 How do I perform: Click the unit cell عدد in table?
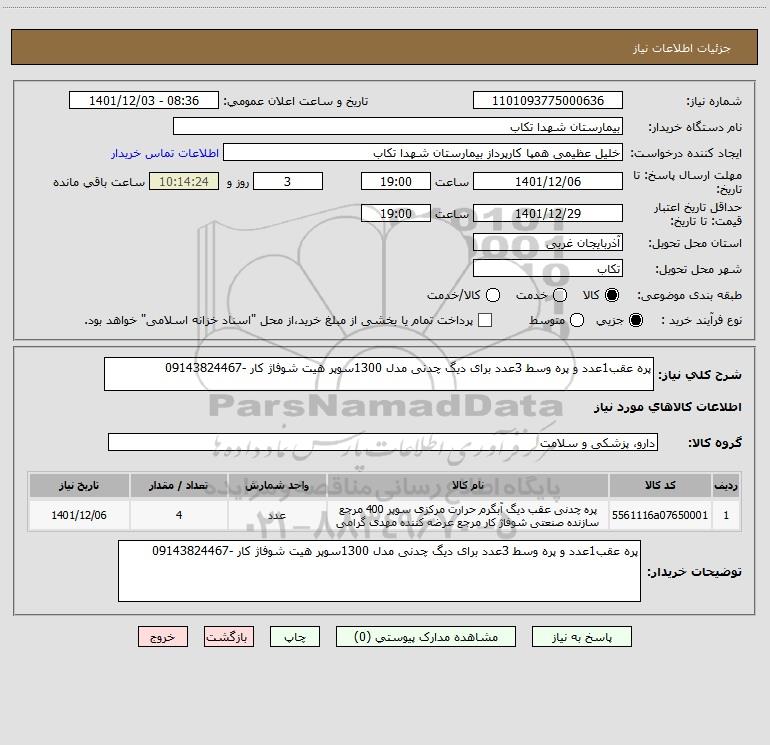tap(277, 515)
